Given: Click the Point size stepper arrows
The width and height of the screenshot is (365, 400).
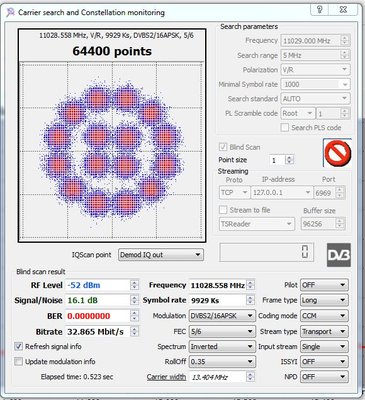Looking at the screenshot, I should (290, 160).
